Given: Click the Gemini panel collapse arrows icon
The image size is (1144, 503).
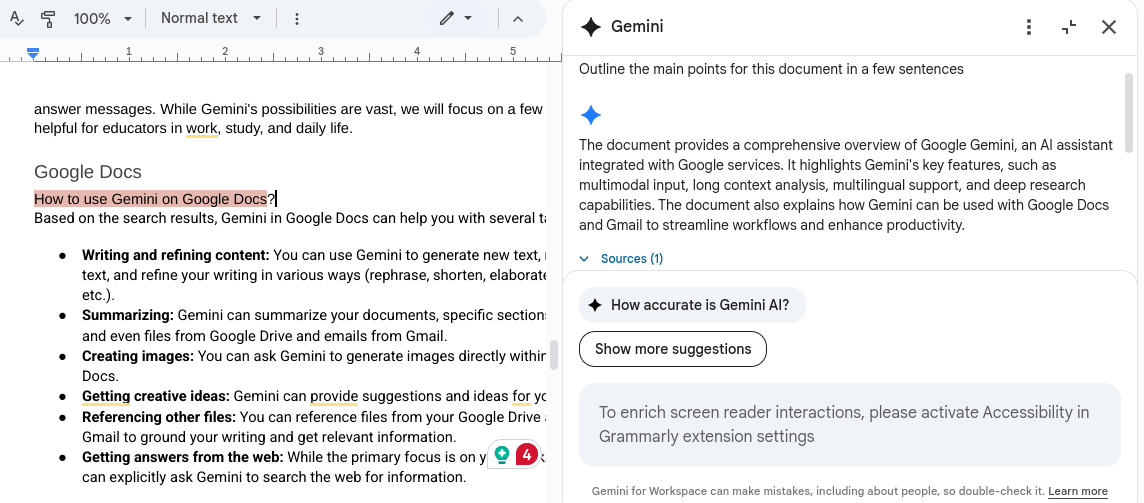Looking at the screenshot, I should pos(1069,27).
